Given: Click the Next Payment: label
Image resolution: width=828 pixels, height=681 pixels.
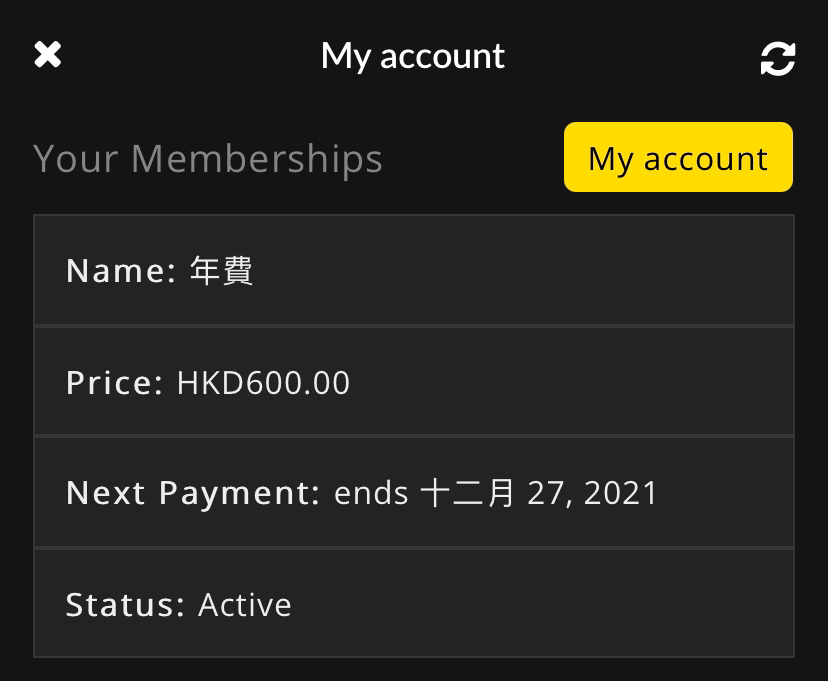Looking at the screenshot, I should (193, 494).
